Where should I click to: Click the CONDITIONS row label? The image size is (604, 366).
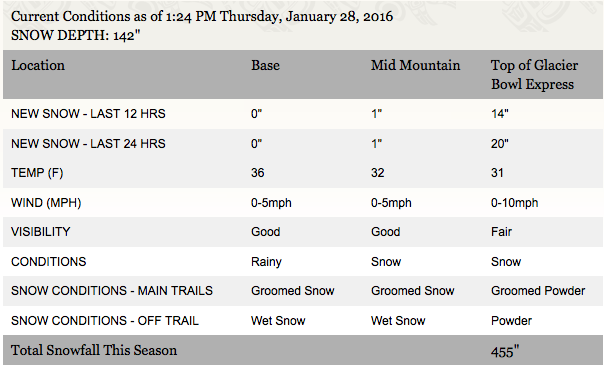[x=49, y=262]
